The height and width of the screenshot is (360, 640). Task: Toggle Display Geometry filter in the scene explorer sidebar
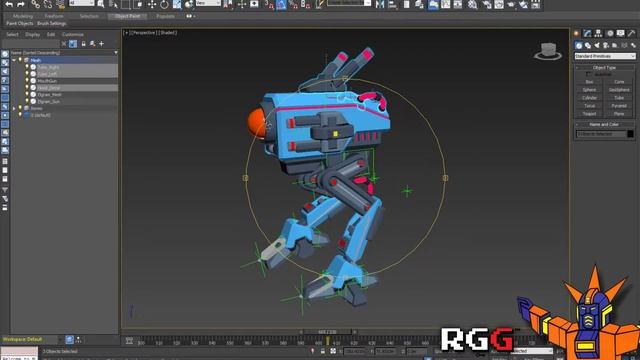click(x=5, y=54)
